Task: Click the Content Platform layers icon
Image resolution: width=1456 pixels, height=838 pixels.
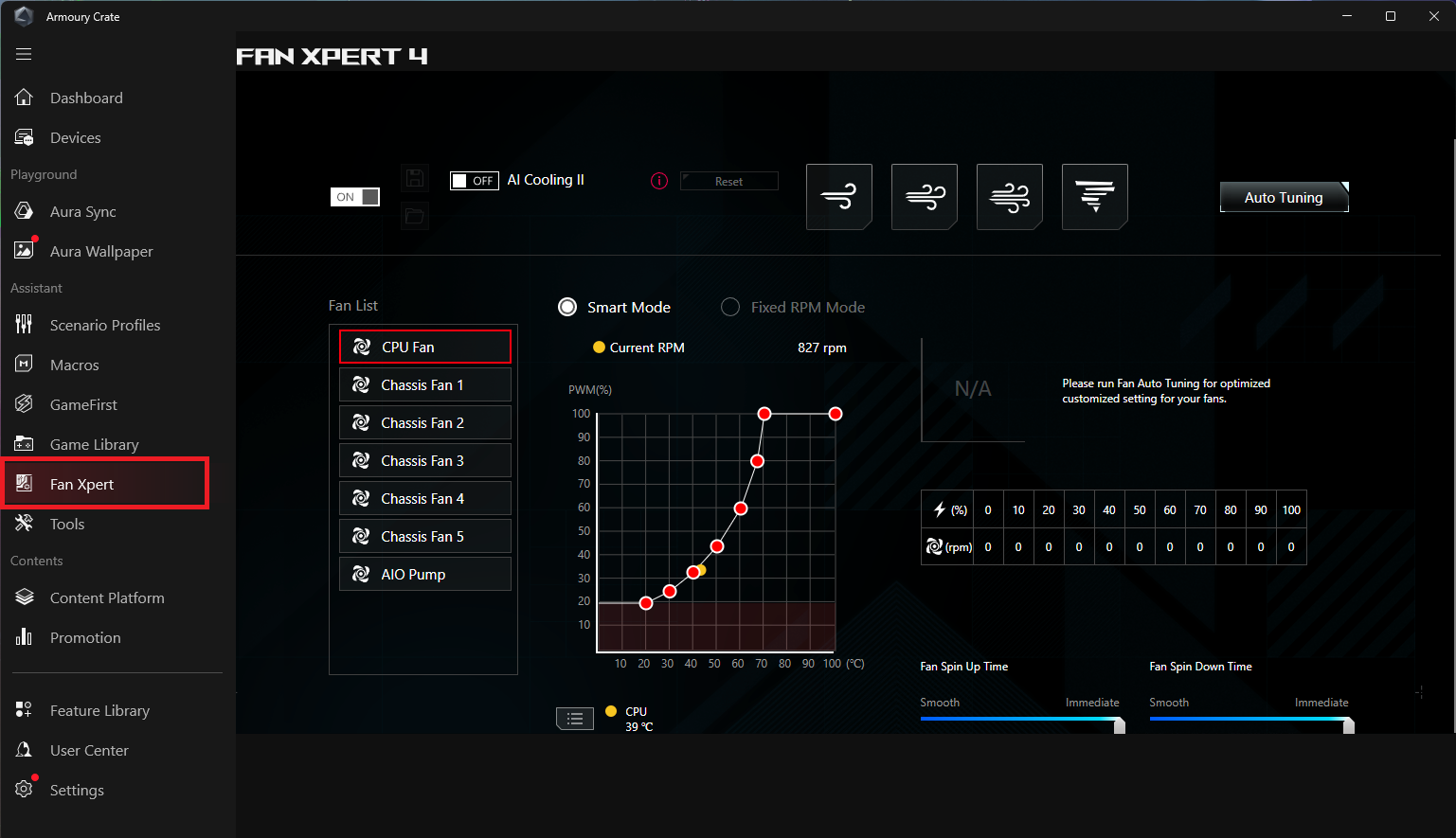Action: pyautogui.click(x=25, y=597)
